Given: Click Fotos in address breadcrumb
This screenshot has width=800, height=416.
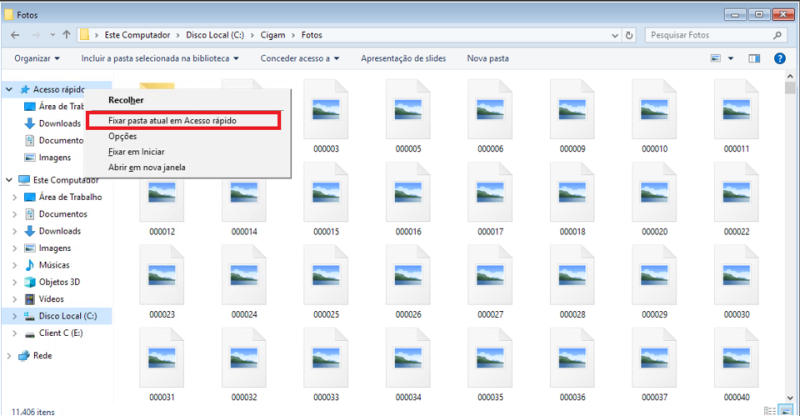Looking at the screenshot, I should 312,35.
